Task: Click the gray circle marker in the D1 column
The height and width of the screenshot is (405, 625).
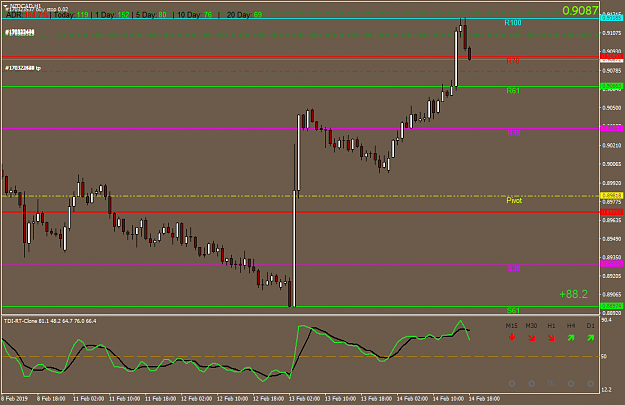Action: 590,383
